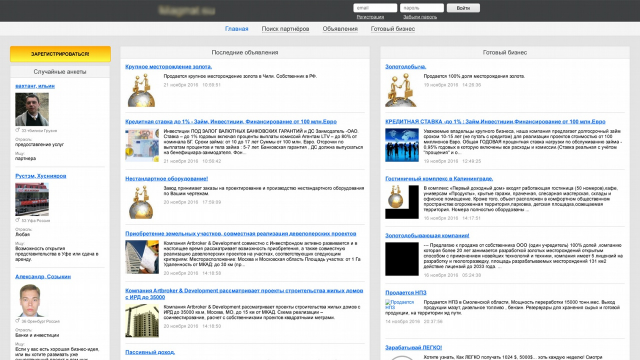Click gender icon beside Оренбург Россия
This screenshot has height=360, width=640.
click(18, 321)
